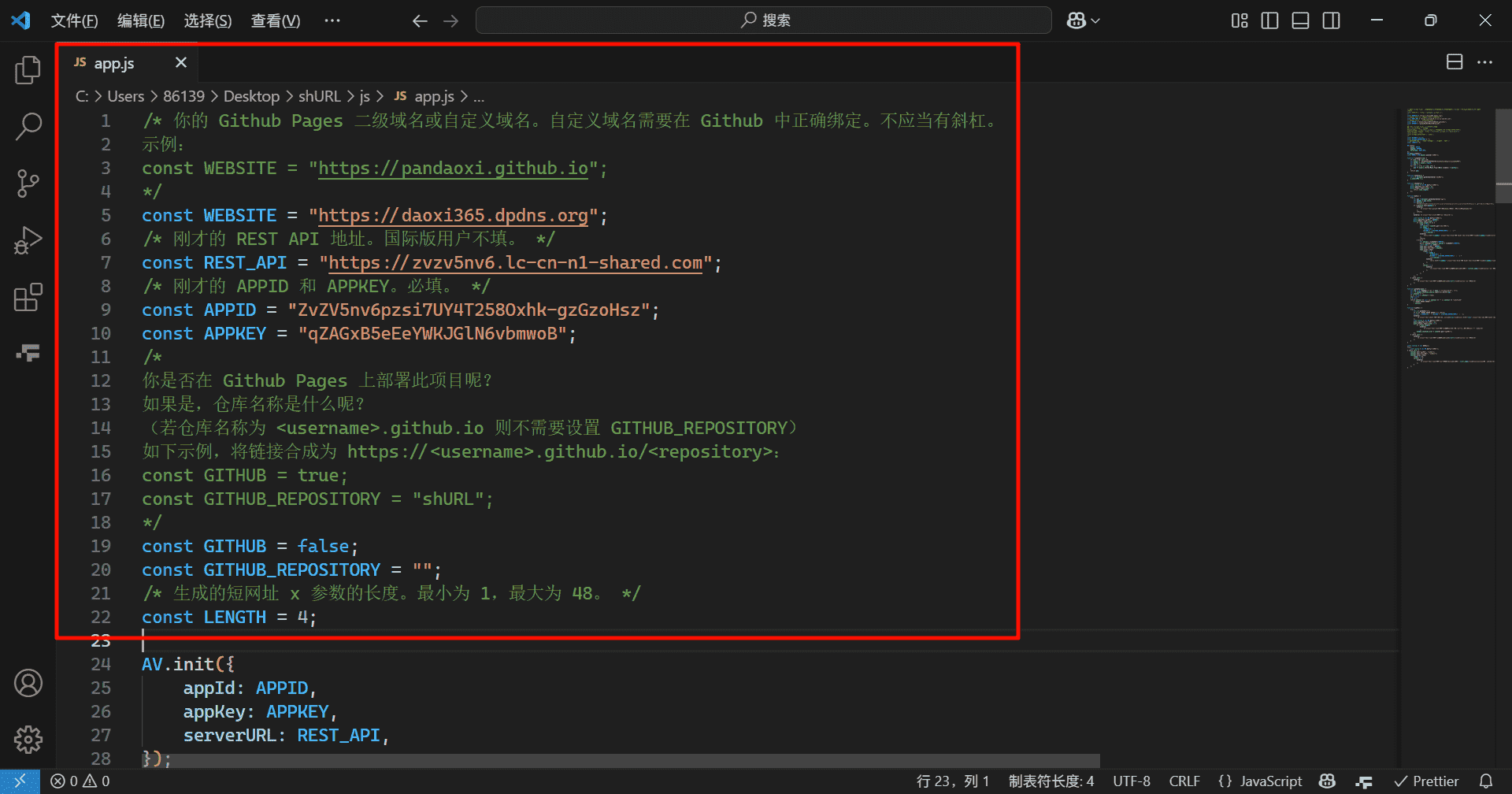Expand the Copilot dropdown chevron in title bar

1095,21
